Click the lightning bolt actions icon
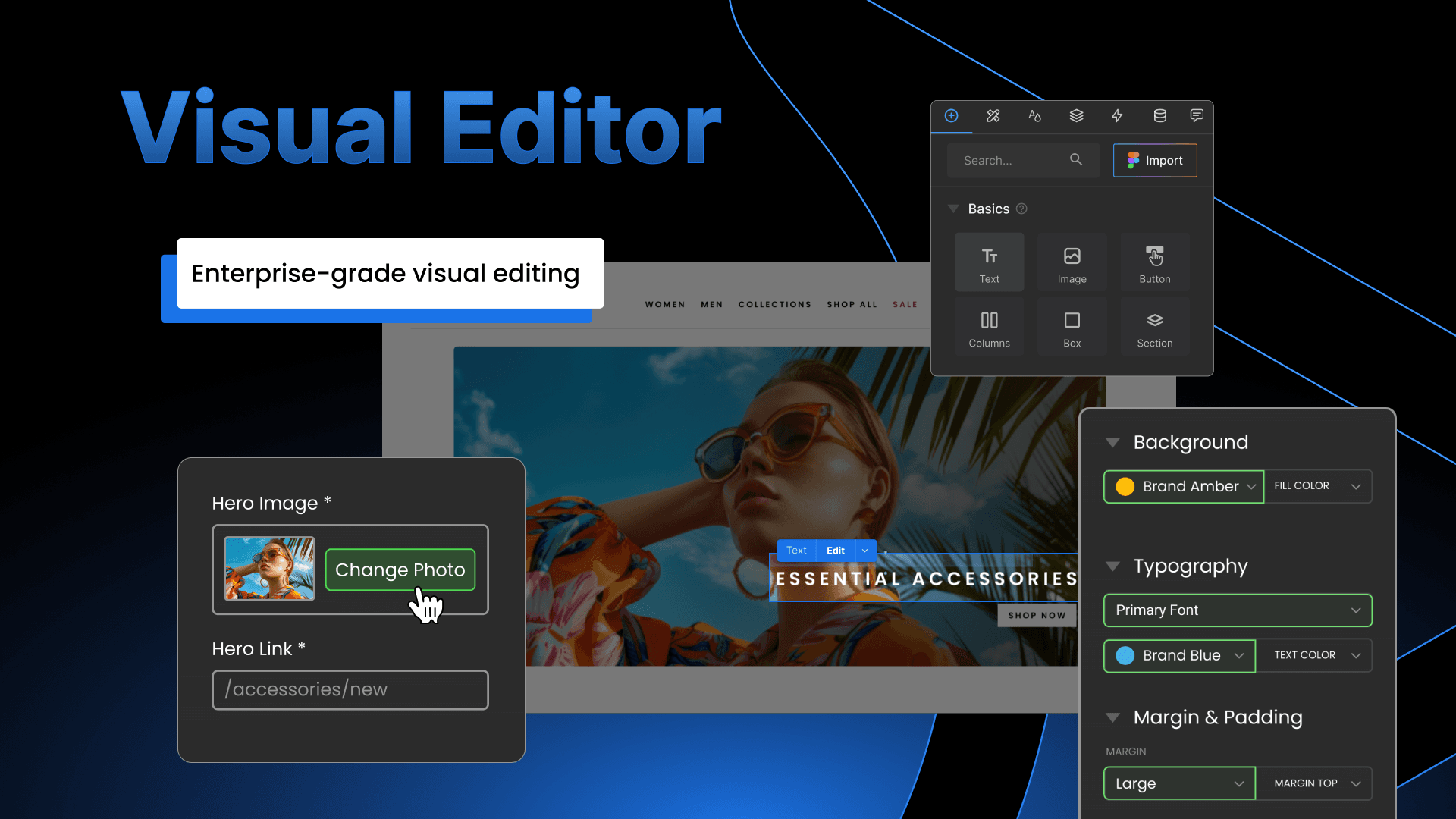 tap(1117, 115)
